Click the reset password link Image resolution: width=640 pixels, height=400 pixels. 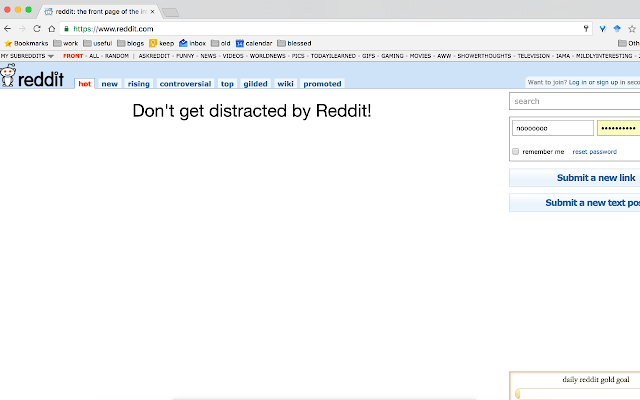point(594,152)
